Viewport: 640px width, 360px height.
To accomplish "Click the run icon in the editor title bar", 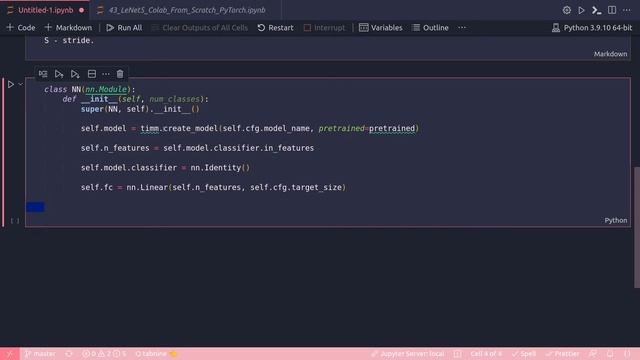I will [x=581, y=10].
